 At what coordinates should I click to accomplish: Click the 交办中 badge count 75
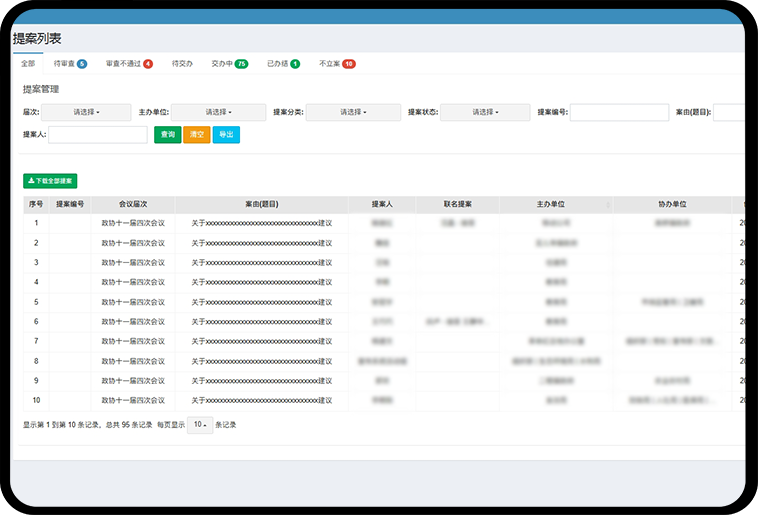[x=241, y=64]
